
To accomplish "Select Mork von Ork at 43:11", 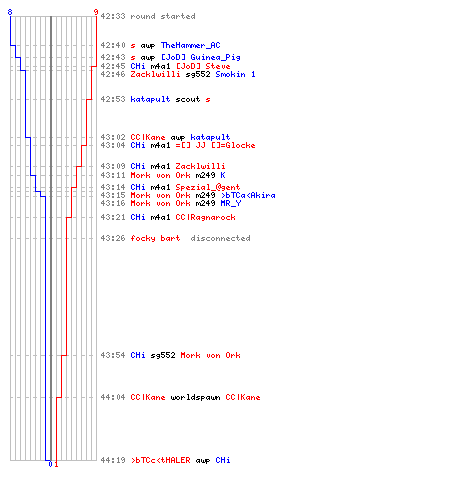I will 160,175.
